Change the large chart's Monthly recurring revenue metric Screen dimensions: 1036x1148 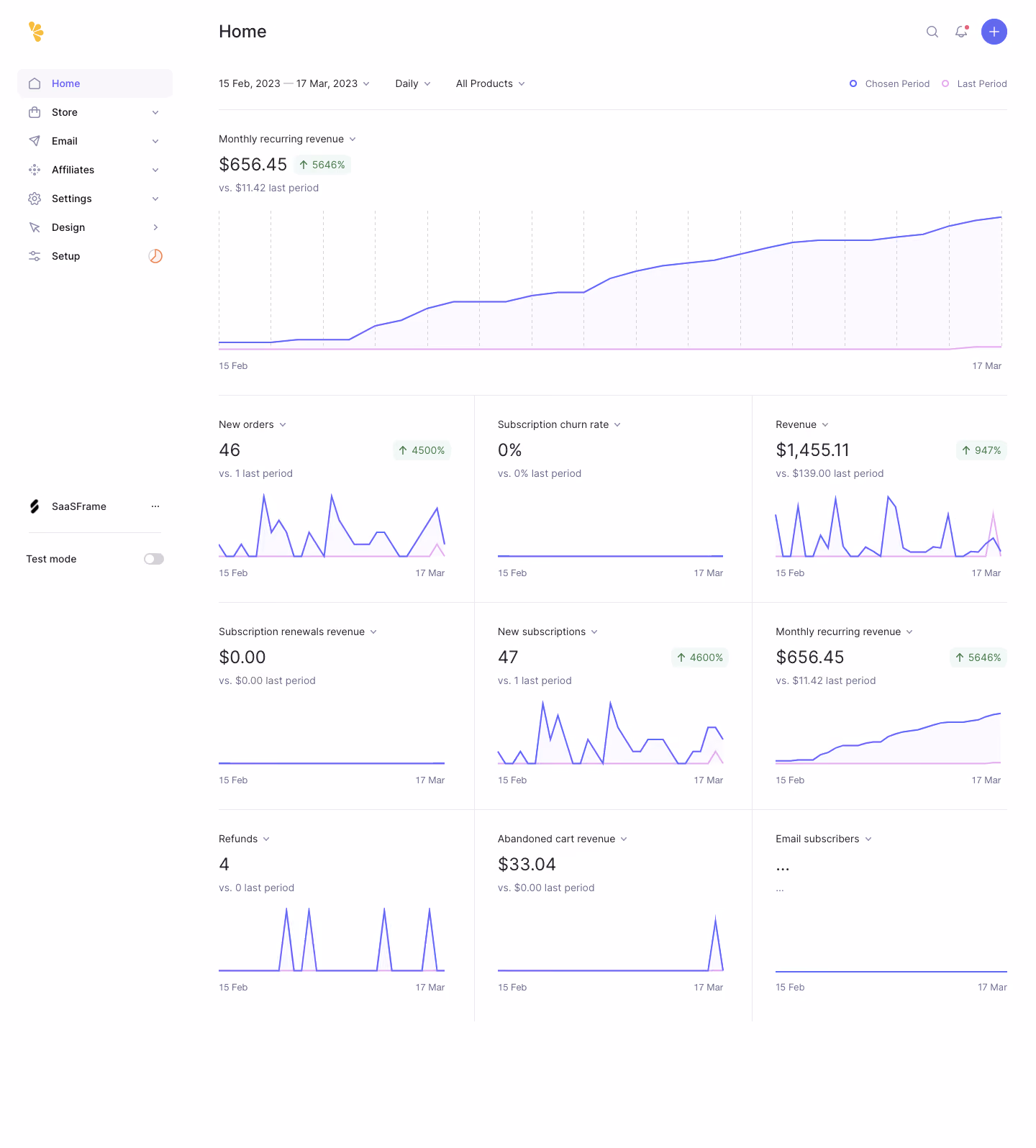tap(288, 139)
